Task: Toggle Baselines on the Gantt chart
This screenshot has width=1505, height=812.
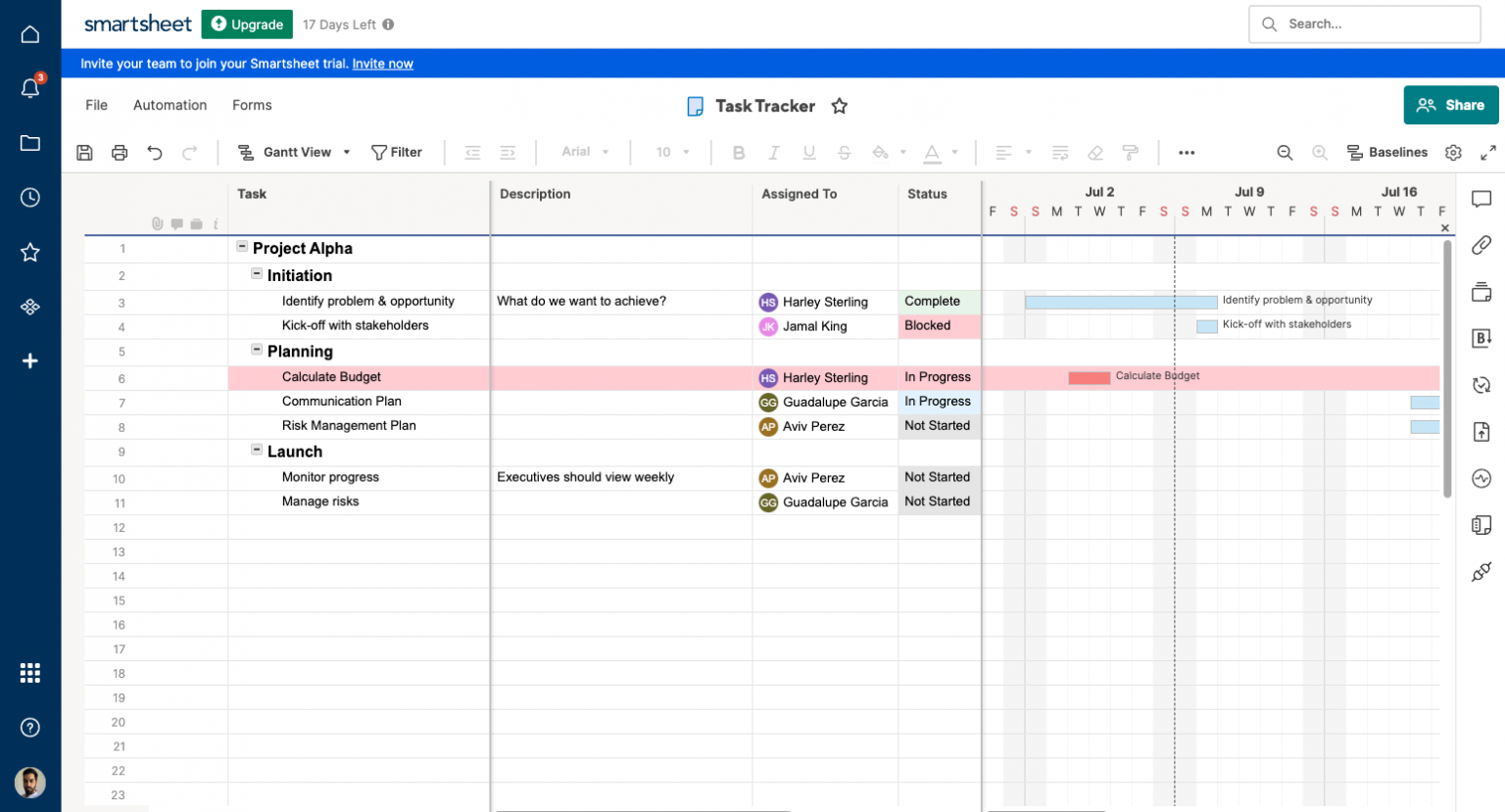Action: coord(1387,152)
